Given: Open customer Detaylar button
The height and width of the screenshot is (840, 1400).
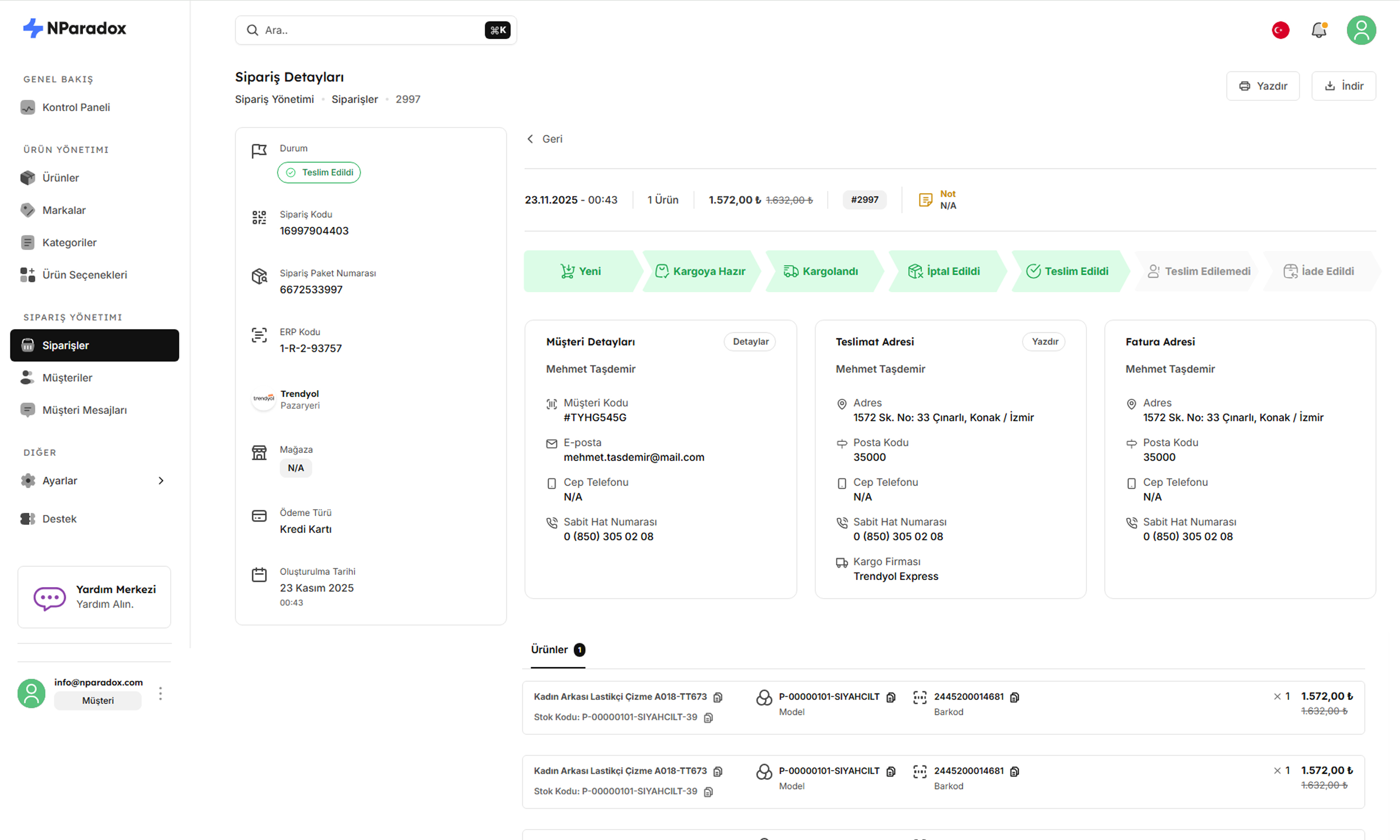Looking at the screenshot, I should tap(750, 341).
